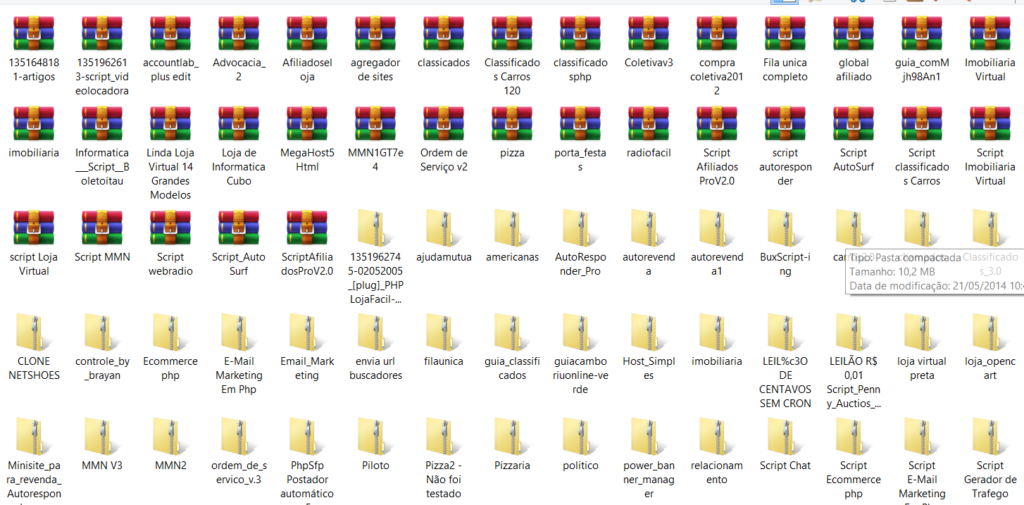Image resolution: width=1024 pixels, height=505 pixels.
Task: Click the filaunica zip folder icon
Action: tap(443, 331)
